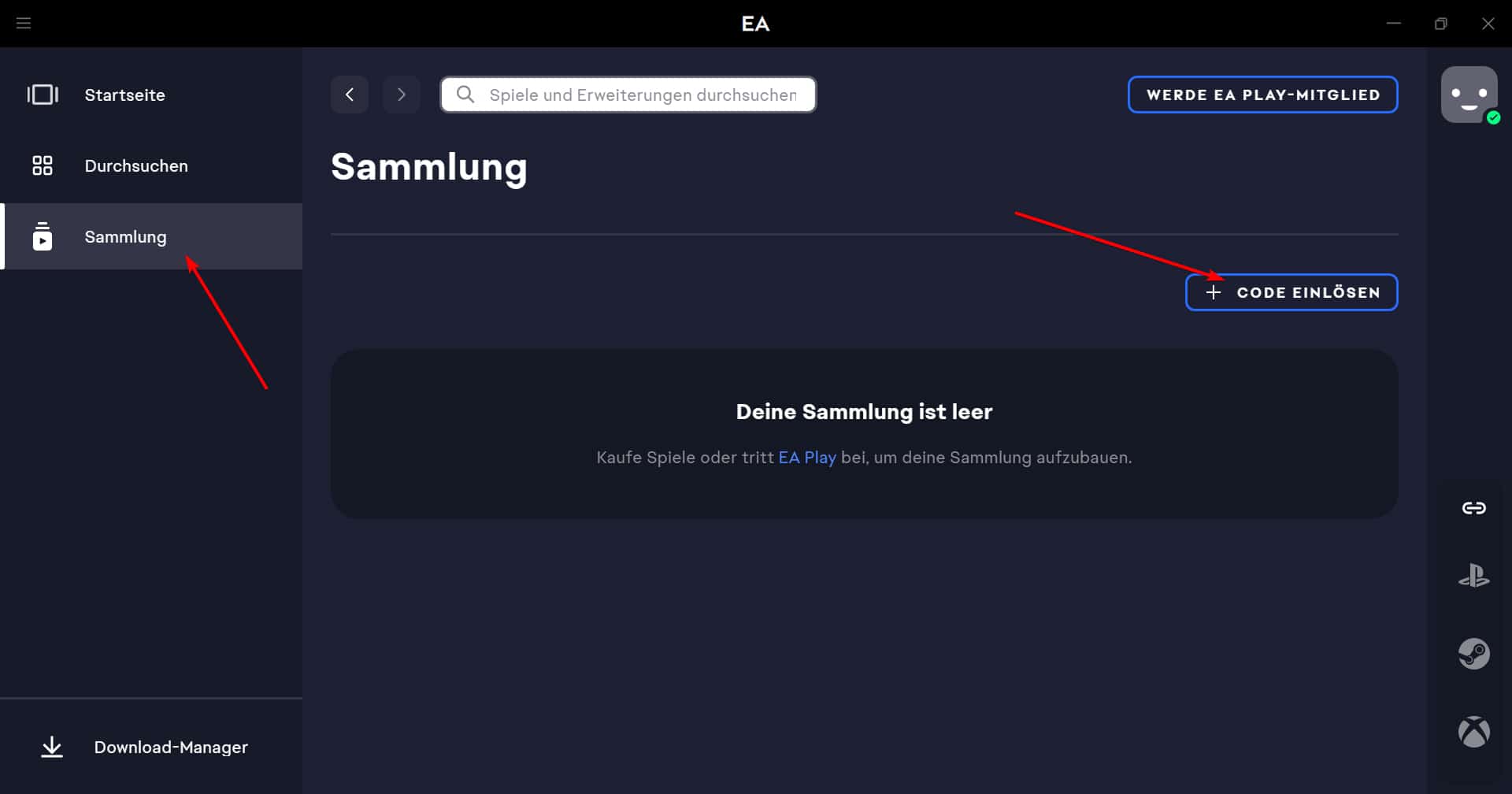The width and height of the screenshot is (1512, 794).
Task: Open the user avatar profile
Action: pos(1469,95)
